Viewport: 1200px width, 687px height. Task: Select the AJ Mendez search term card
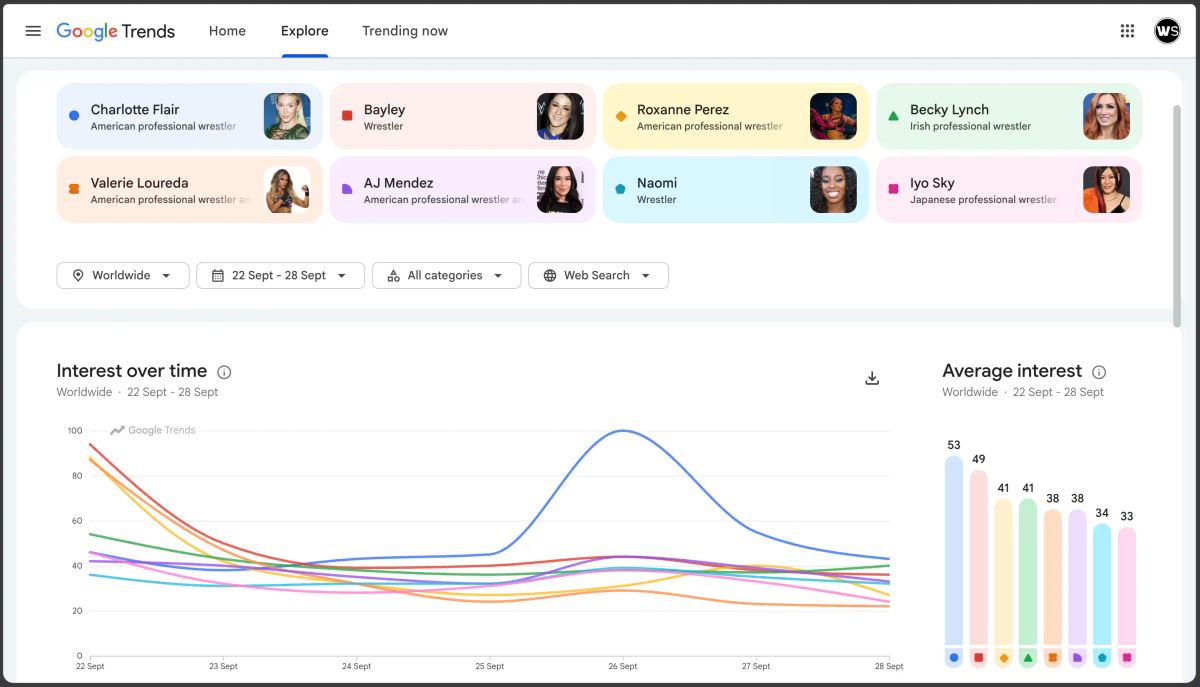point(463,189)
